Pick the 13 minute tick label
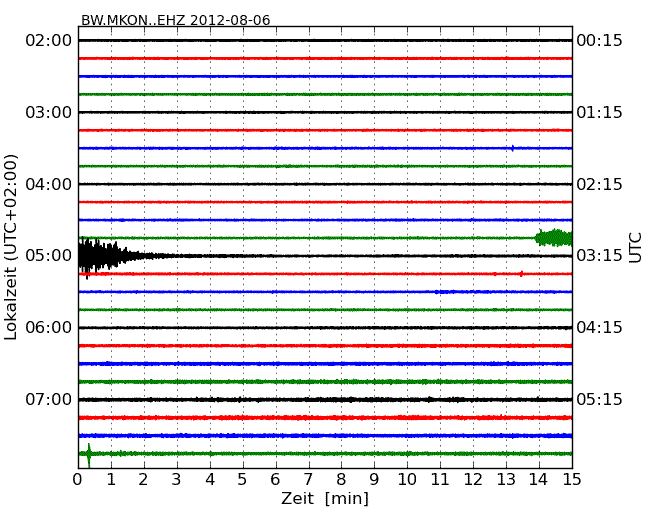The width and height of the screenshot is (650, 520). 506,480
